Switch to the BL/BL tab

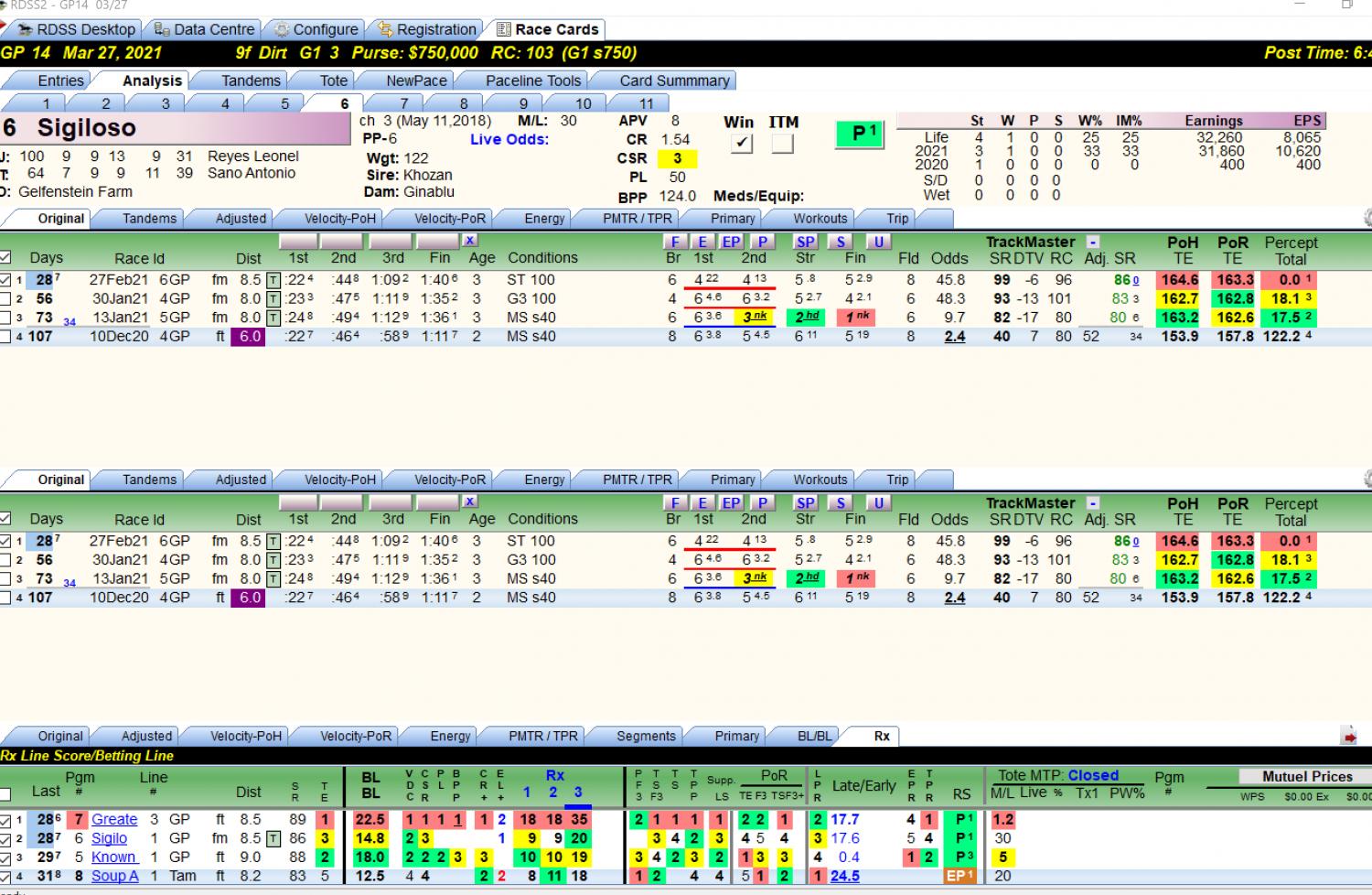(x=814, y=736)
